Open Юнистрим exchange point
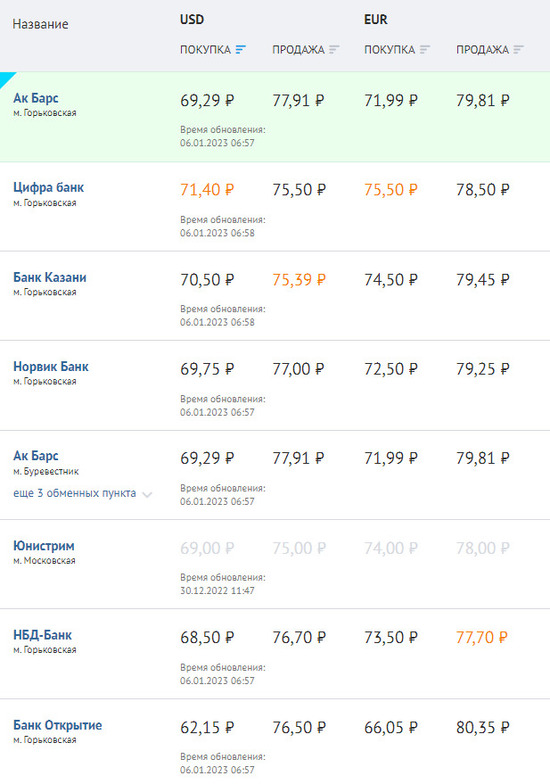The height and width of the screenshot is (784, 550). click(44, 546)
